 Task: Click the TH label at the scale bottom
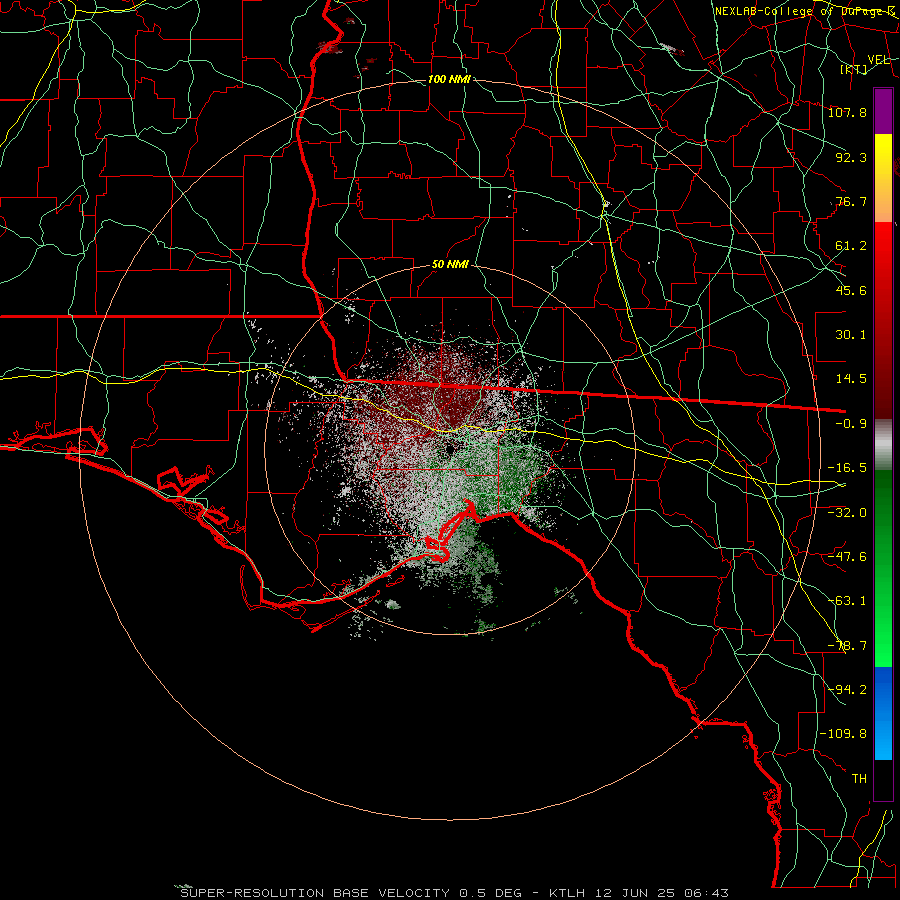click(x=859, y=779)
